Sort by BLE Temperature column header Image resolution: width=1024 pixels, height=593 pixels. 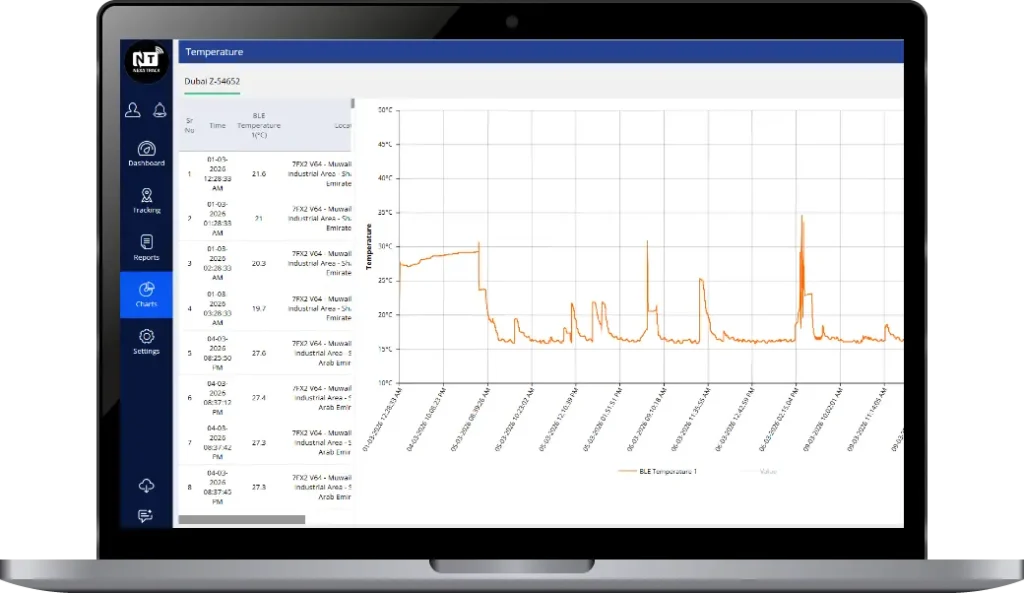click(259, 126)
